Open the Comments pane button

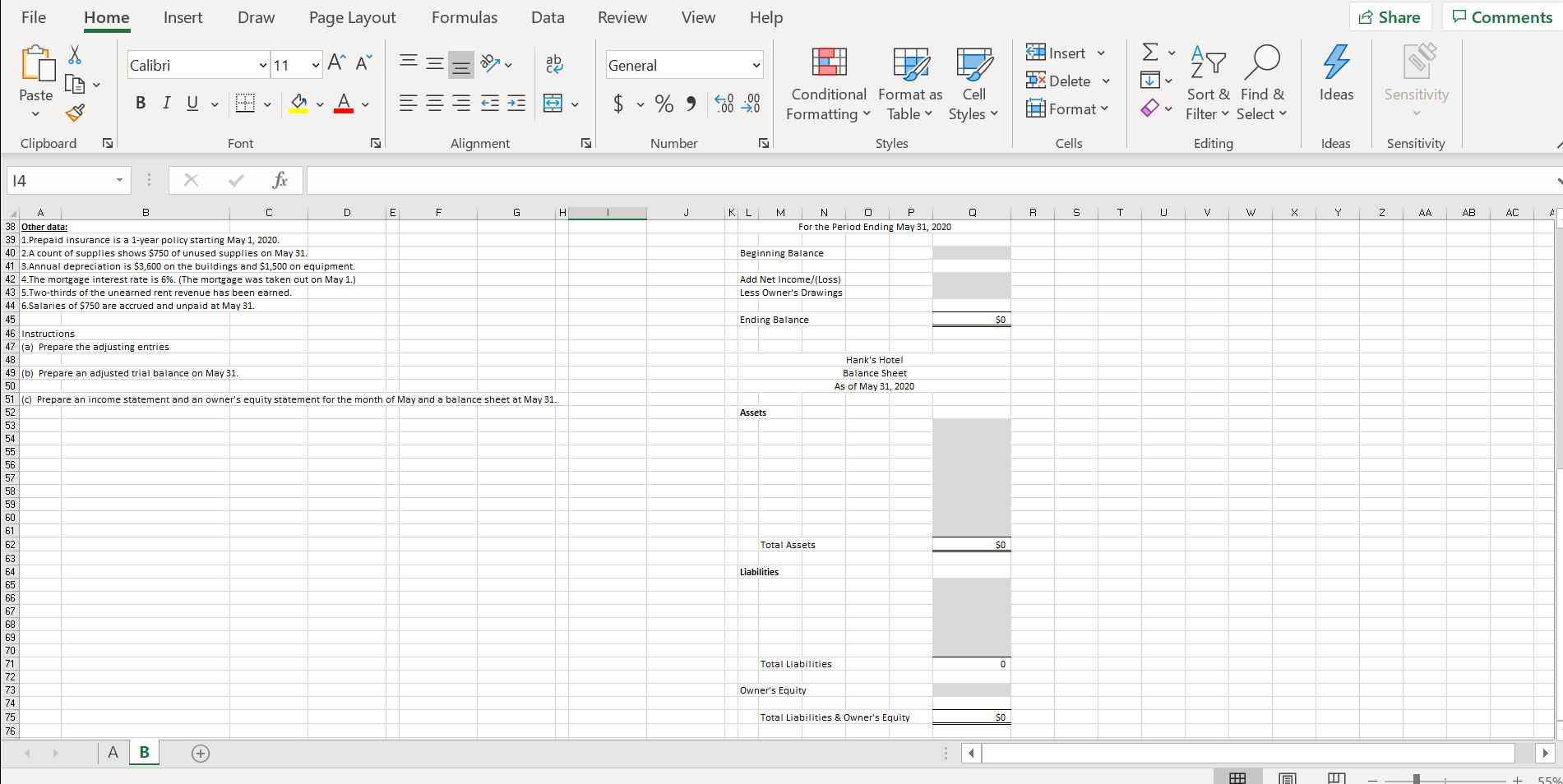[1502, 17]
